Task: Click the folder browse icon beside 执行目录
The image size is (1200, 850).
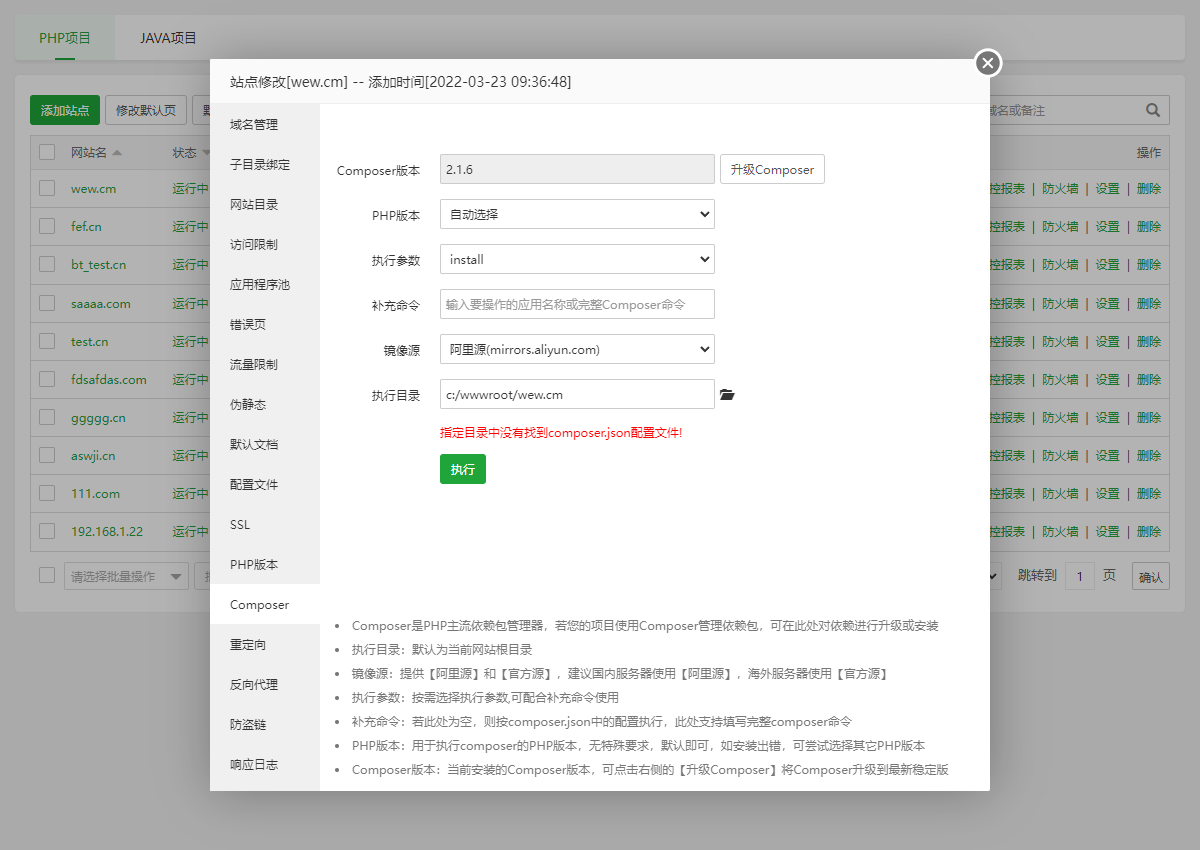Action: (x=727, y=394)
